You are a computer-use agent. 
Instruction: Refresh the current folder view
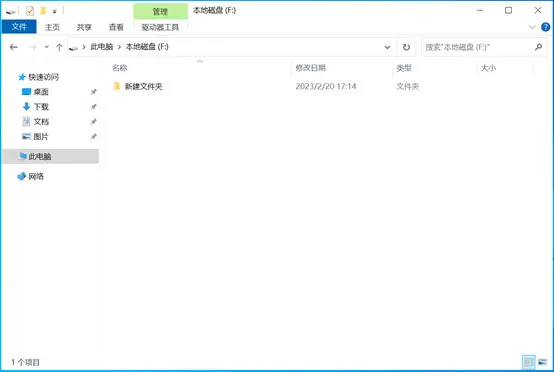406,47
